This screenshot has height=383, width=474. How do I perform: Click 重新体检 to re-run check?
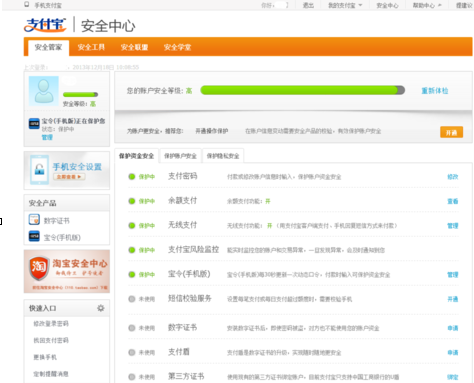435,91
